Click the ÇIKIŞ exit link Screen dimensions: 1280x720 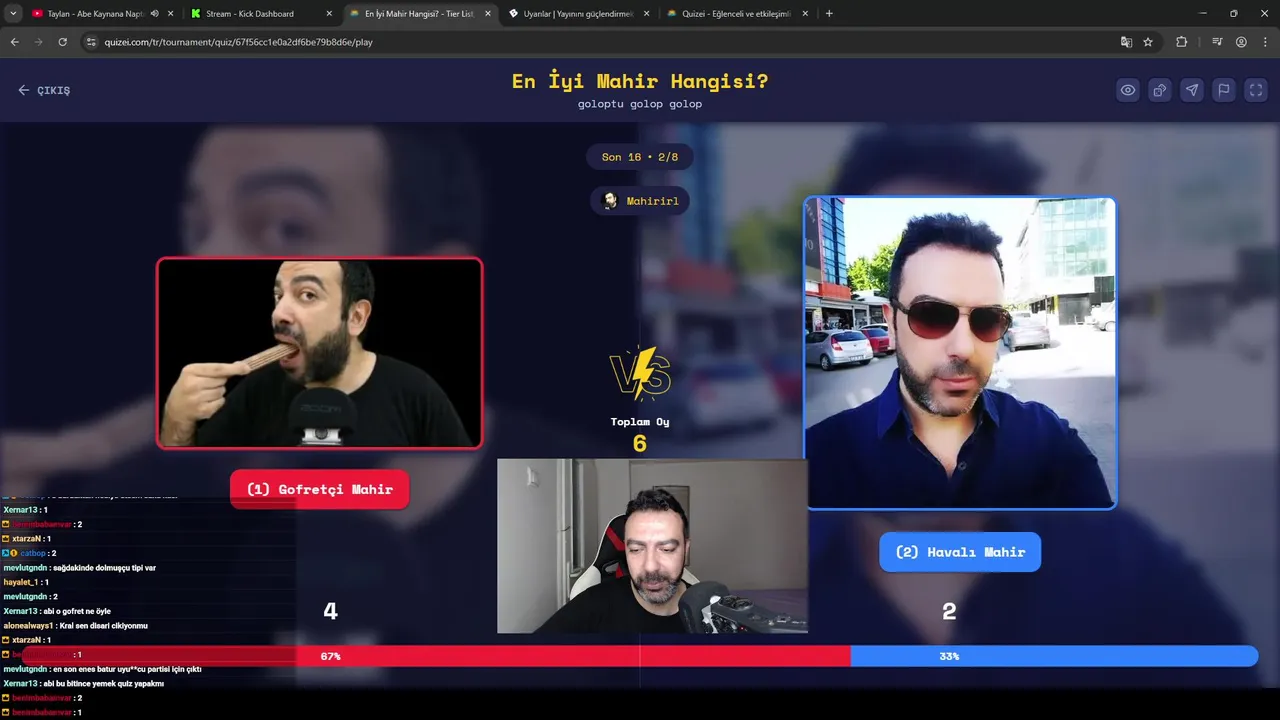[44, 90]
